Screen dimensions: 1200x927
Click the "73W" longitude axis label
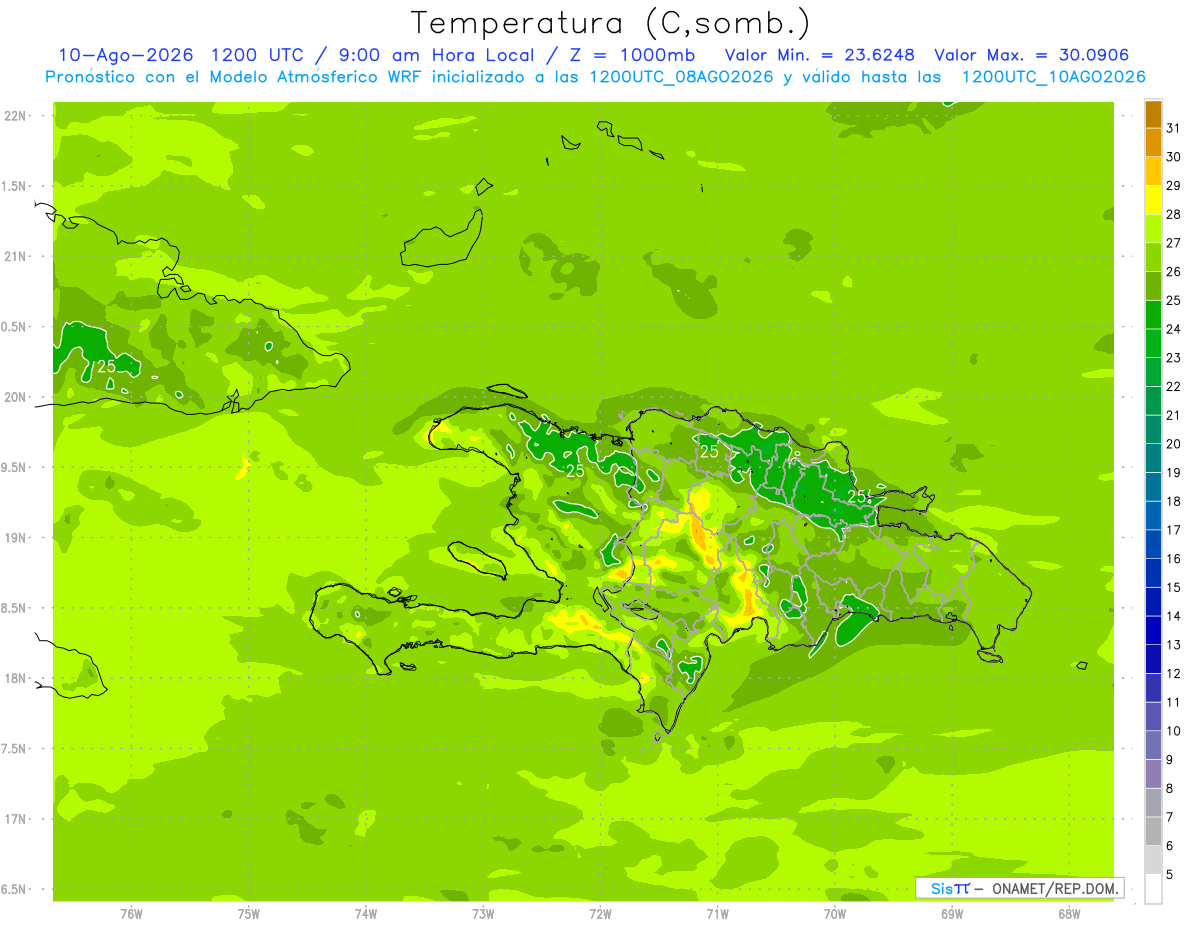pyautogui.click(x=483, y=913)
